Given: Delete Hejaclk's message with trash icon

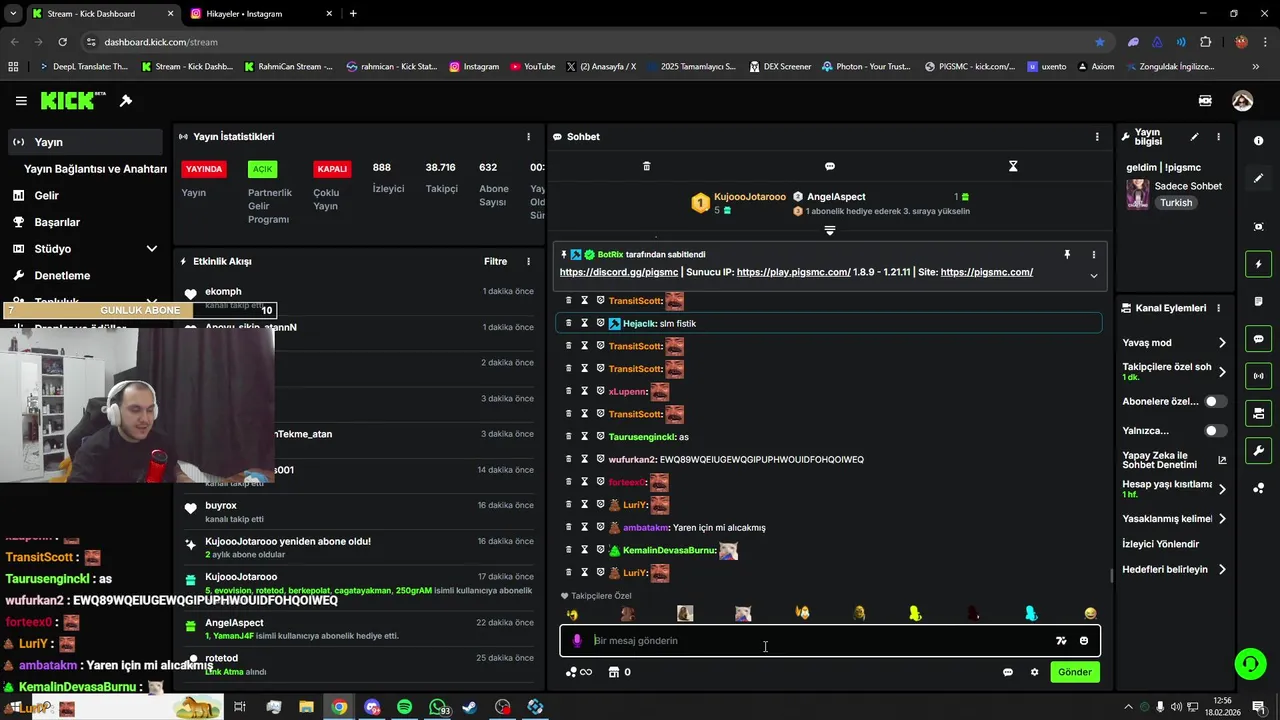Looking at the screenshot, I should coord(569,324).
